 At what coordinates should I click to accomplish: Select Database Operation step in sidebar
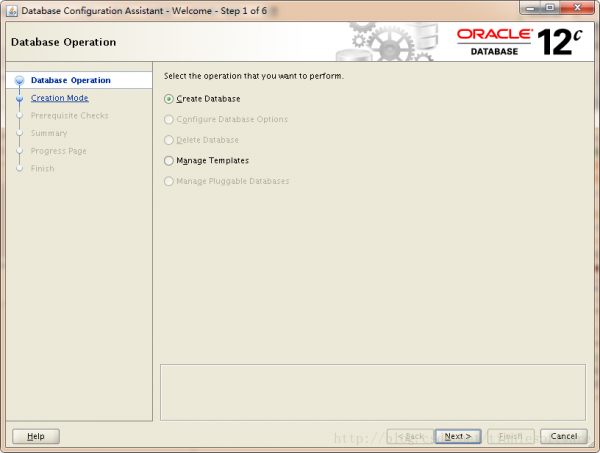[71, 80]
